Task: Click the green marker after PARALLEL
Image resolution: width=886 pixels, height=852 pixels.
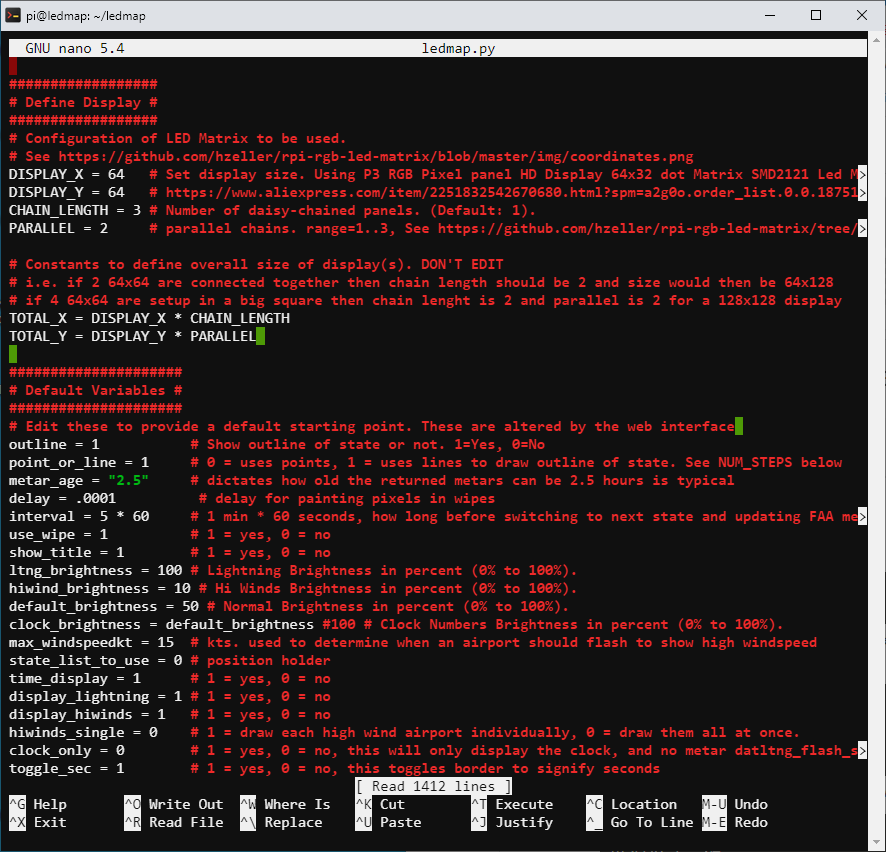Action: [x=260, y=337]
